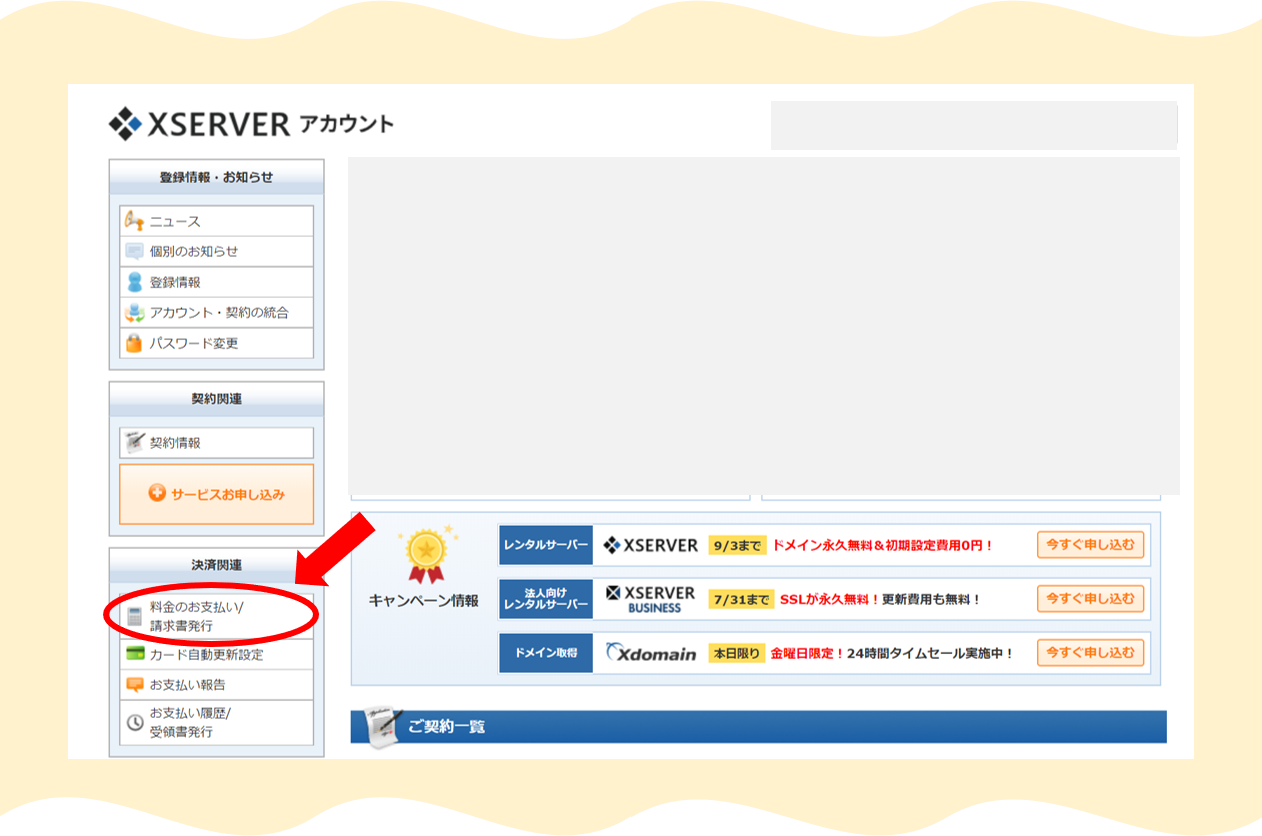Open 契約情報 in sidebar
The width and height of the screenshot is (1262, 836).
click(x=216, y=442)
